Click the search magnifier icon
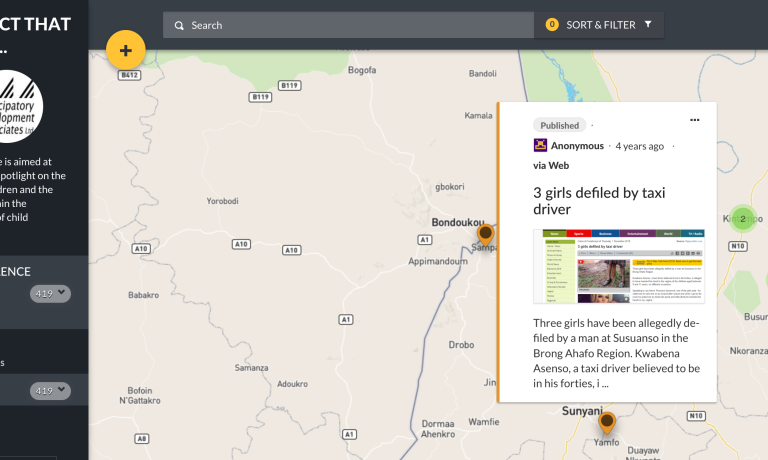 [179, 25]
